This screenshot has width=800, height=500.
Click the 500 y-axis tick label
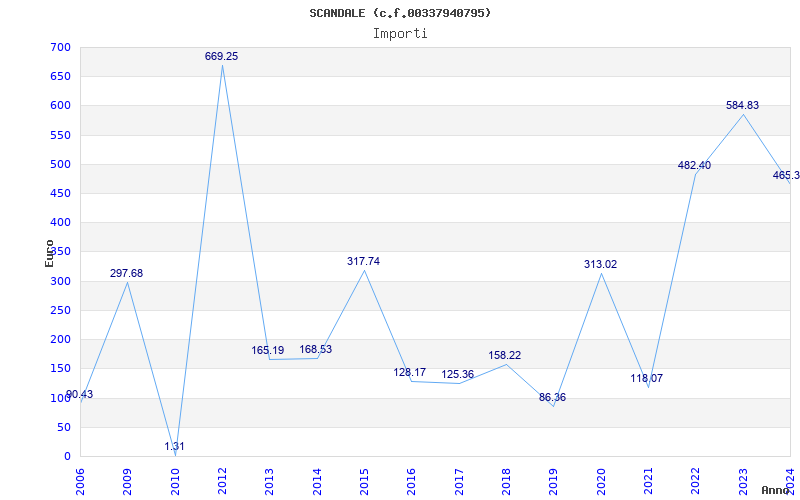(61, 165)
